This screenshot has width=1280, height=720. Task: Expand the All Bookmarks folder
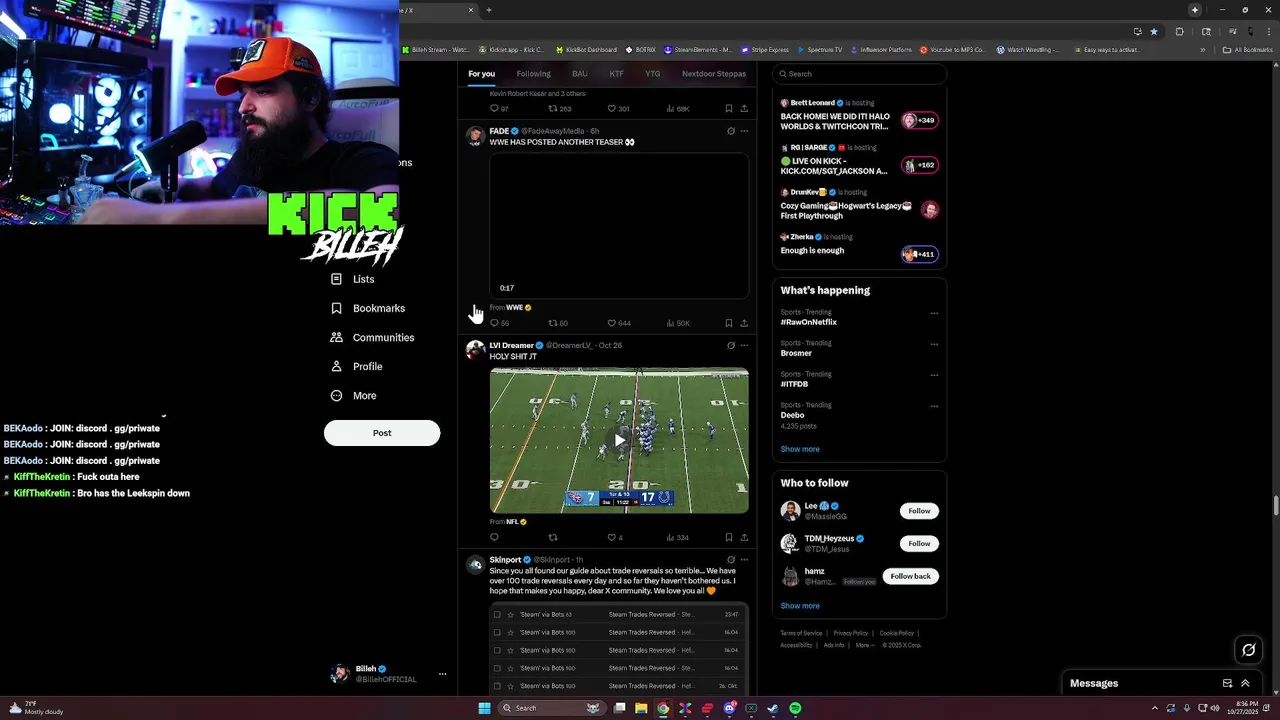1247,49
